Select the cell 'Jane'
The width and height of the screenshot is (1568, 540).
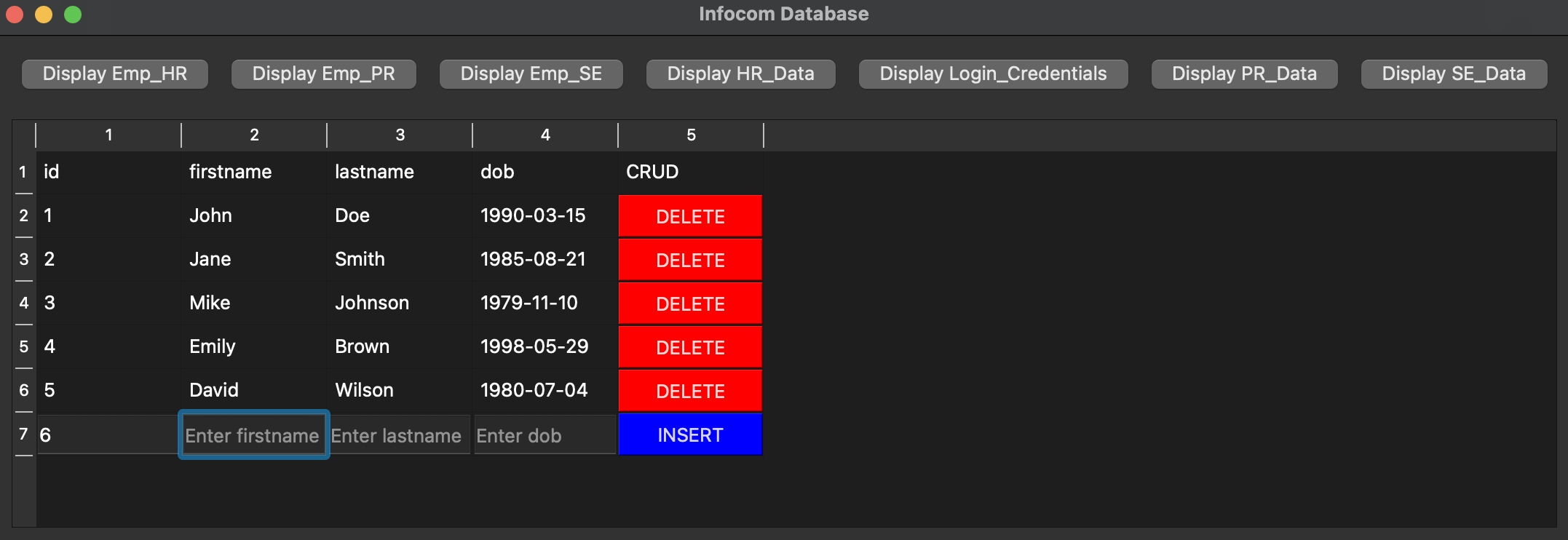(254, 260)
